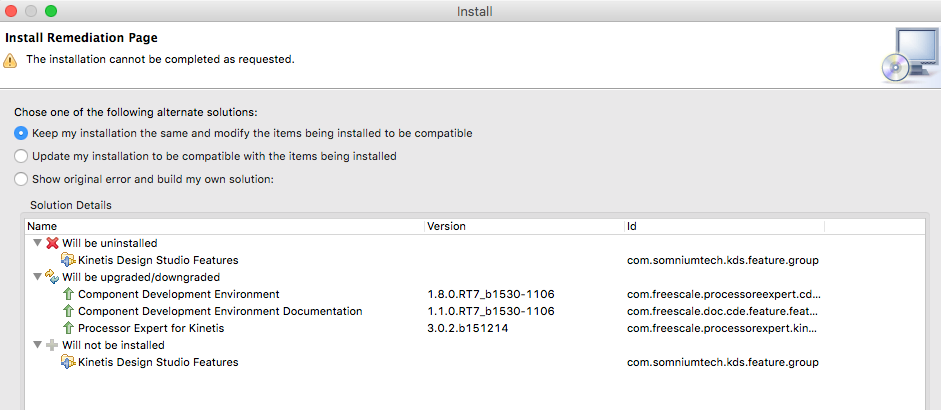Screen dimensions: 941x410
Task: Select Update my installation to be compatible option
Action: tap(21, 156)
